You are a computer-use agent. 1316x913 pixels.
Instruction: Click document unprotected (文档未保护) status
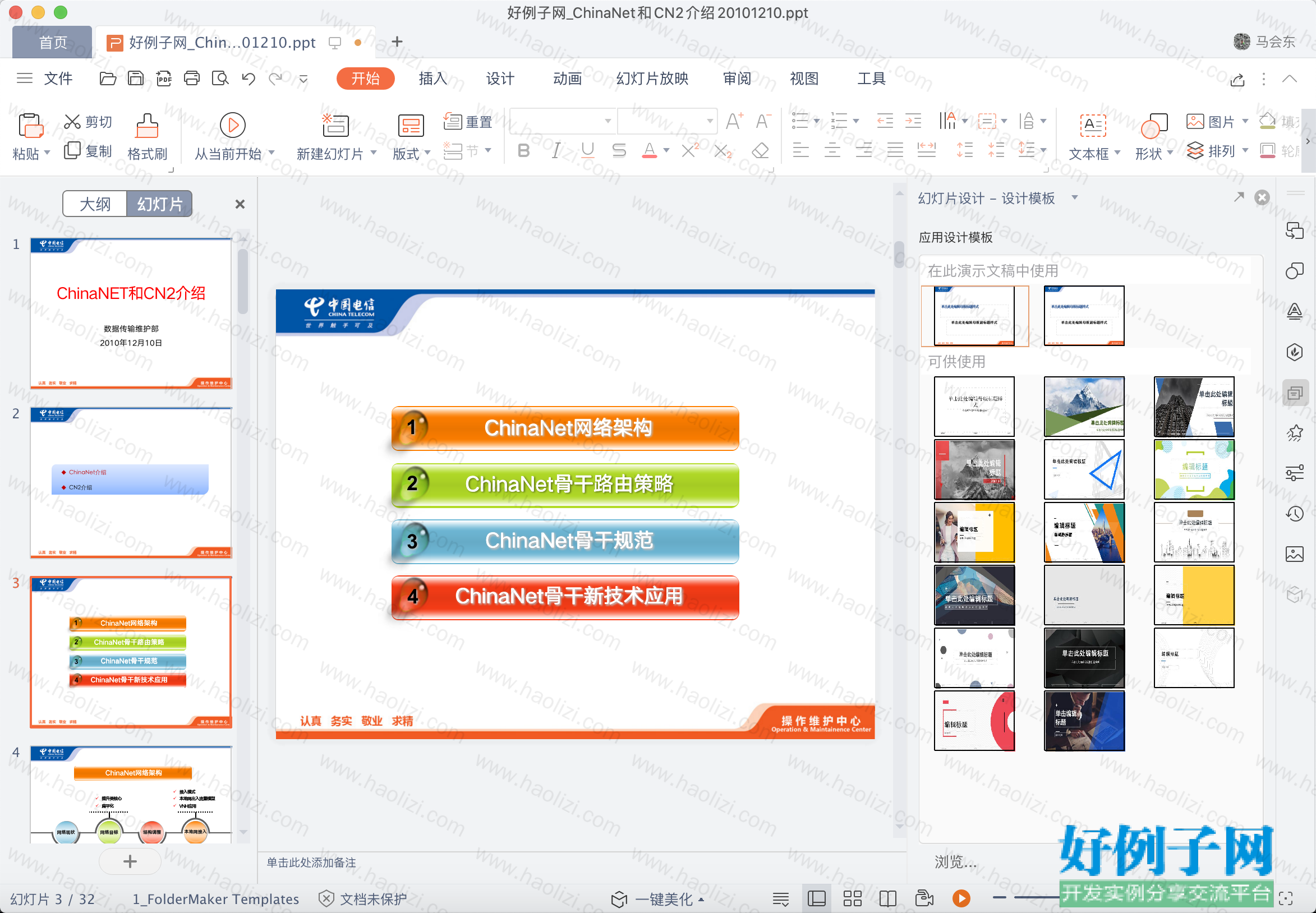363,898
